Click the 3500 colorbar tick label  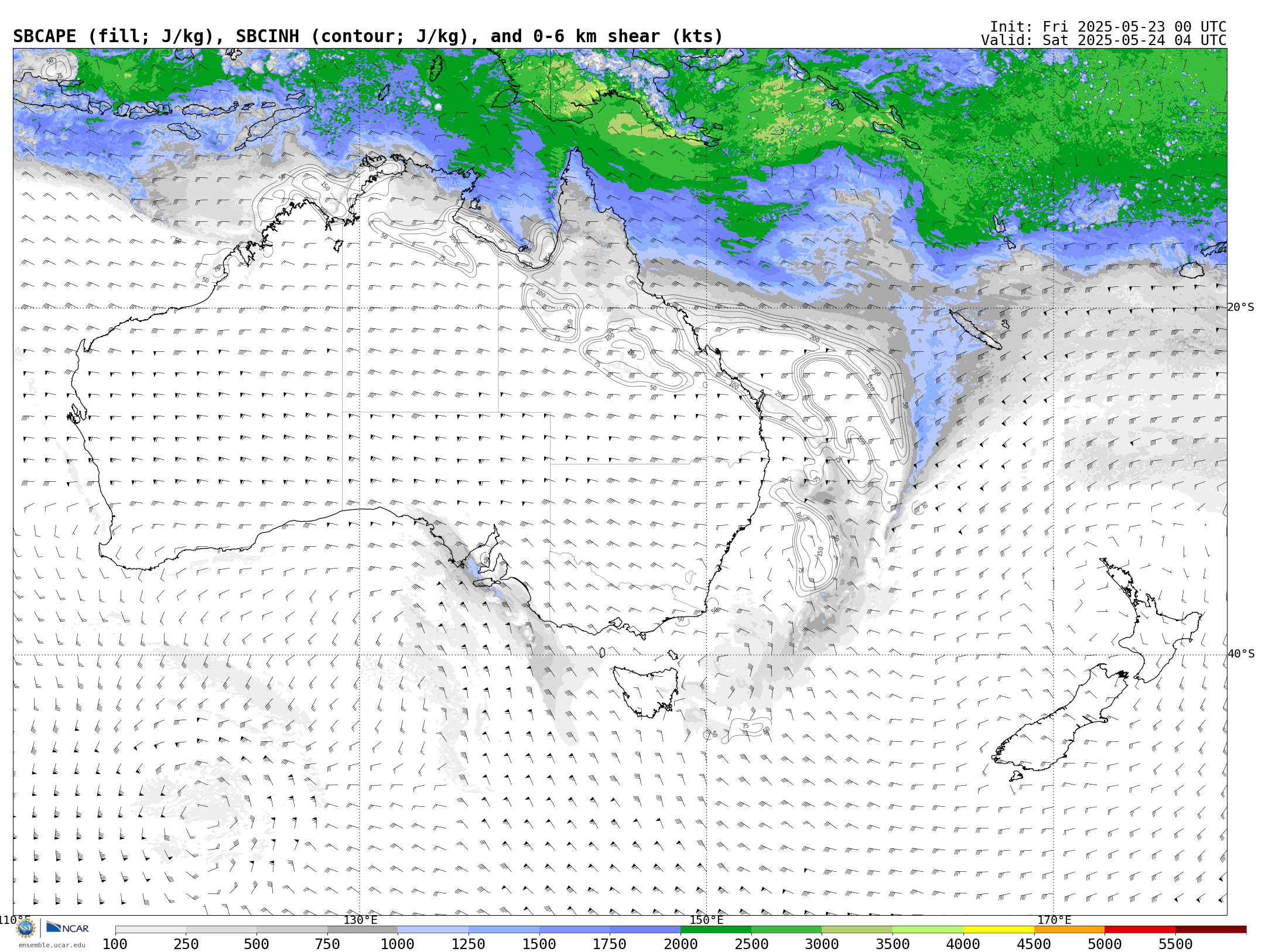(893, 944)
